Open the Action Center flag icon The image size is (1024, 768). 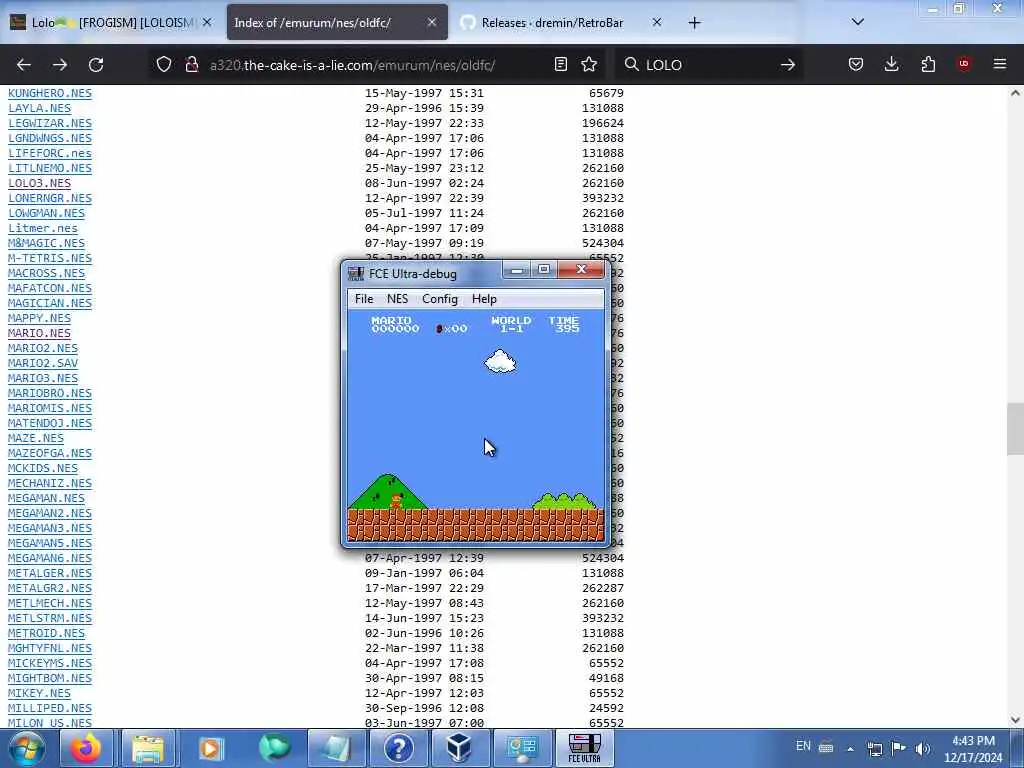[x=899, y=748]
